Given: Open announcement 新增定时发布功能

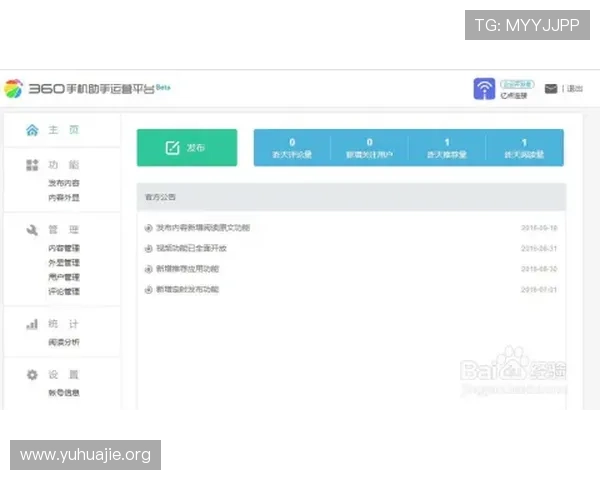Looking at the screenshot, I should pos(188,289).
